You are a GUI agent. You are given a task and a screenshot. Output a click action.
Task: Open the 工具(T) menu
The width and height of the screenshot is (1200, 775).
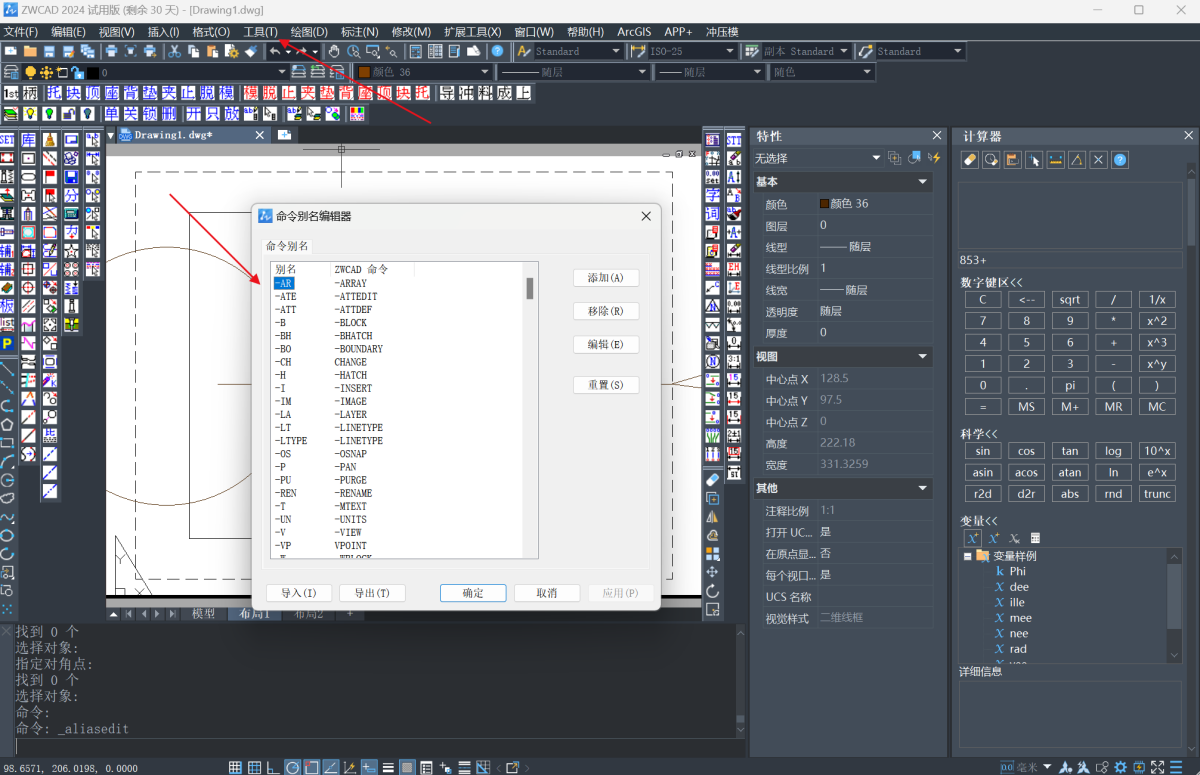click(x=261, y=32)
